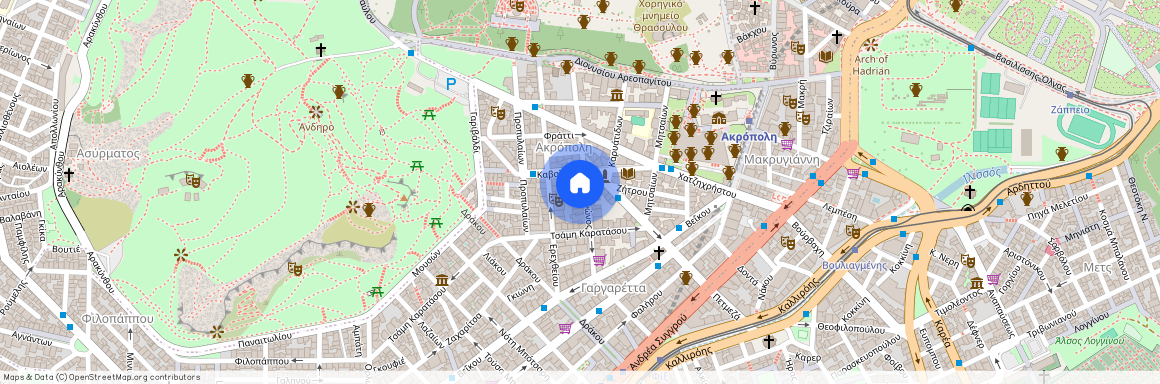The width and height of the screenshot is (1160, 384).
Task: Select the Γαργαρέττα neighborhood label
Action: coord(614,288)
